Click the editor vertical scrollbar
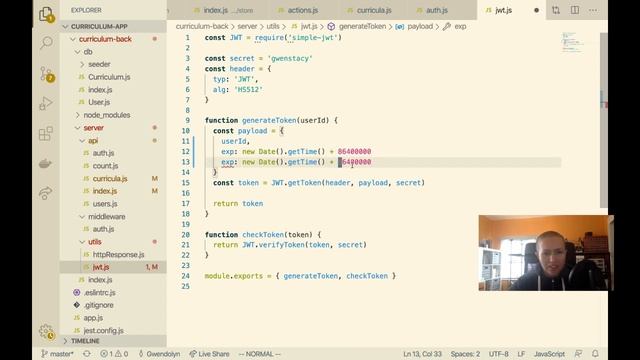The image size is (640, 360). pyautogui.click(x=604, y=120)
